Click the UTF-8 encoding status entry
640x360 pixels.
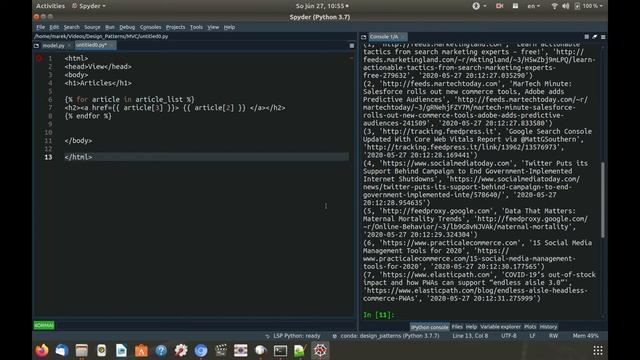pyautogui.click(x=509, y=336)
